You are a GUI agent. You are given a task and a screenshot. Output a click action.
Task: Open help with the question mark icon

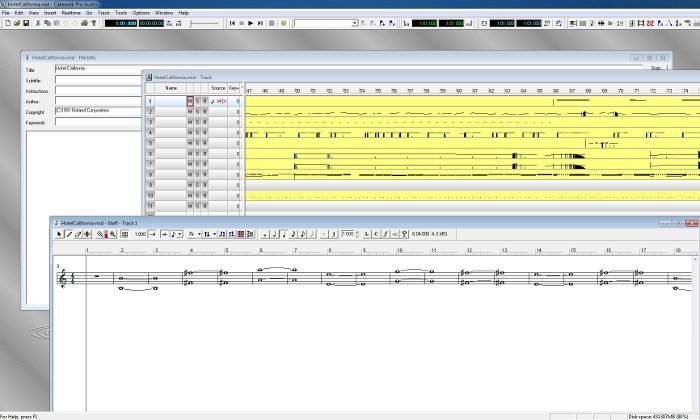94,23
